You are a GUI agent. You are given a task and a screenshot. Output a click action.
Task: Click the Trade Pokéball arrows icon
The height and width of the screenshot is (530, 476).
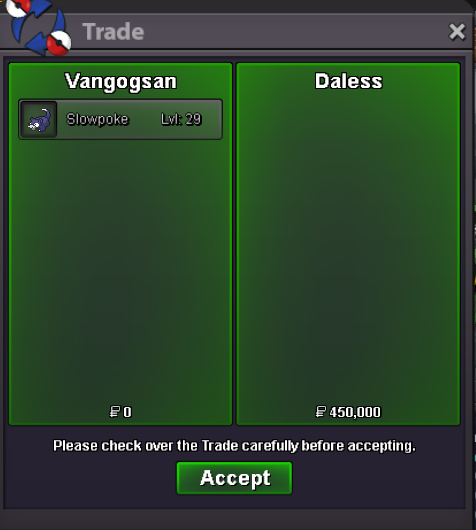click(x=38, y=27)
